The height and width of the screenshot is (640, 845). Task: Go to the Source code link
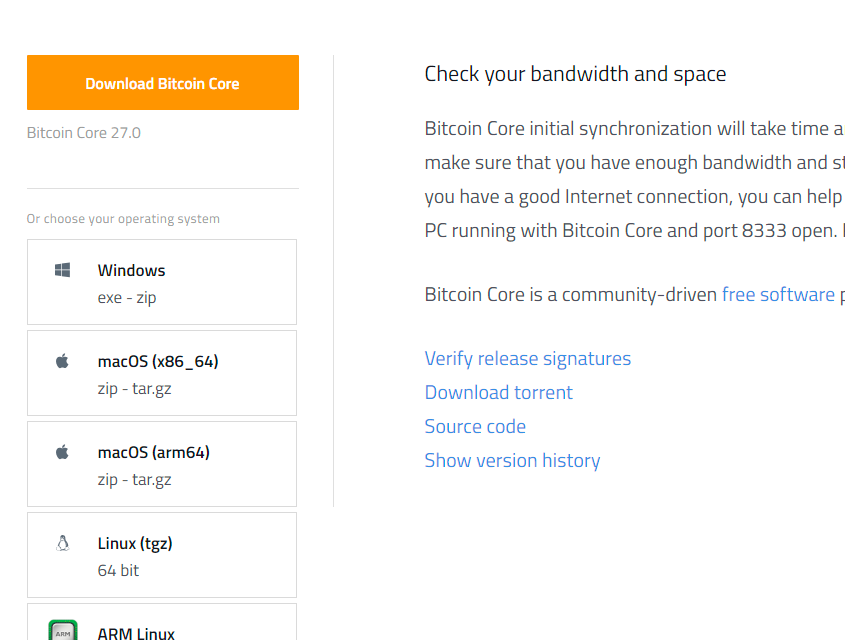[475, 426]
